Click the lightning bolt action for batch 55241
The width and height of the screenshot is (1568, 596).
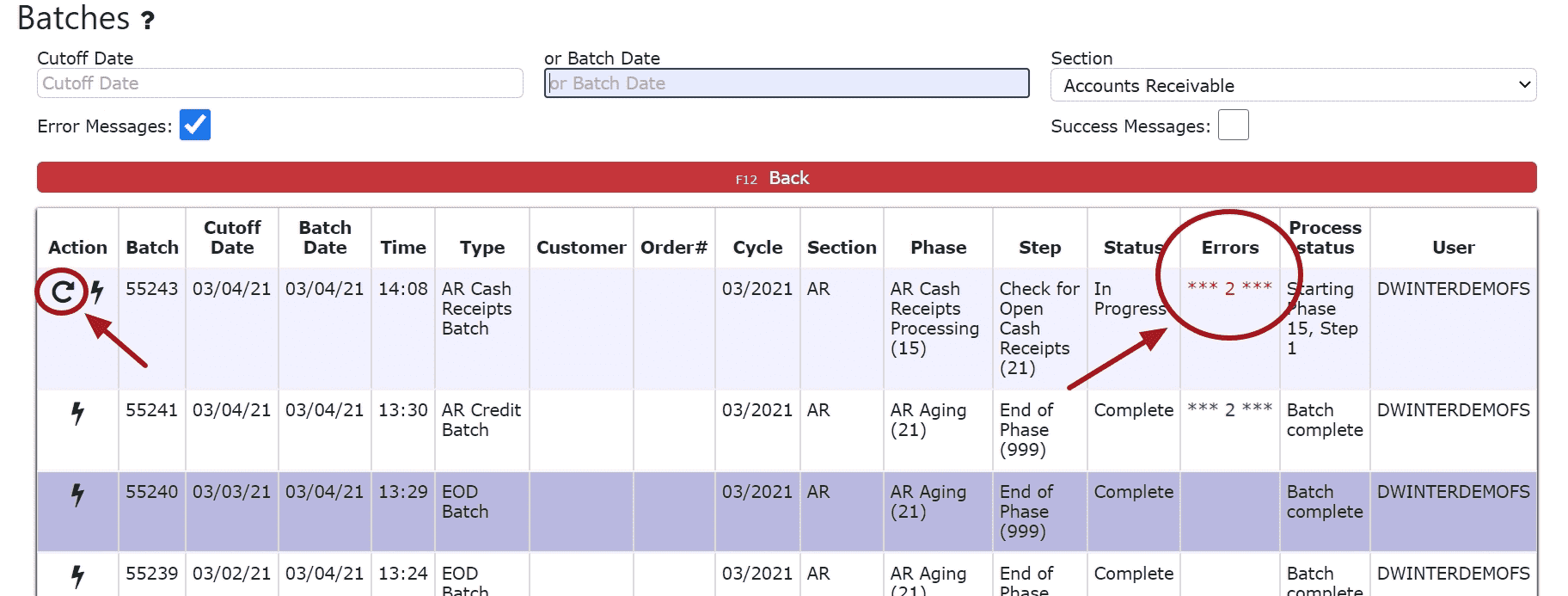coord(77,414)
